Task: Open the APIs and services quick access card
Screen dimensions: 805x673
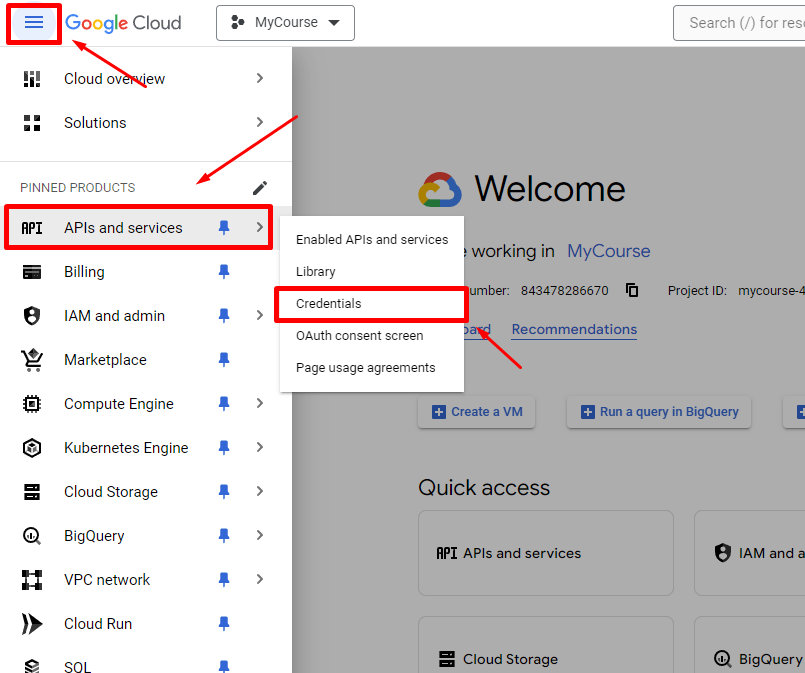Action: tap(546, 553)
